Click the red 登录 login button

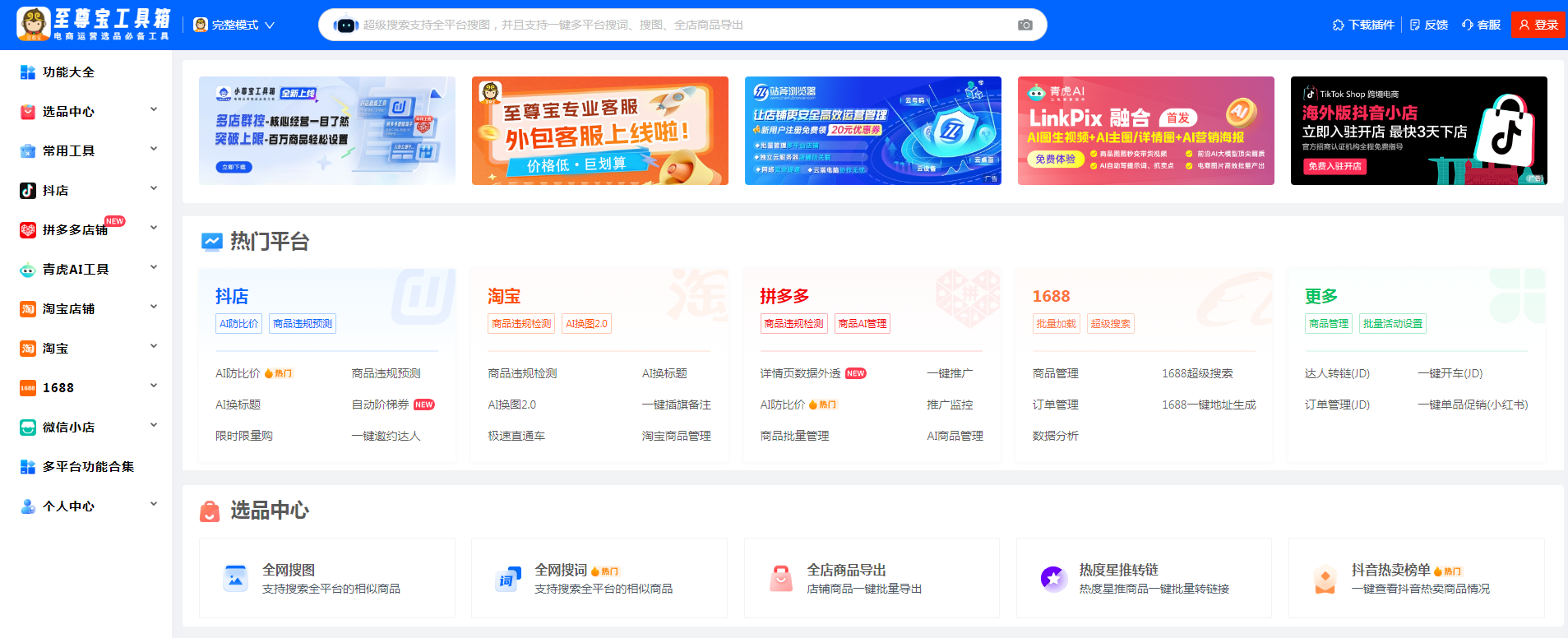pos(1538,25)
